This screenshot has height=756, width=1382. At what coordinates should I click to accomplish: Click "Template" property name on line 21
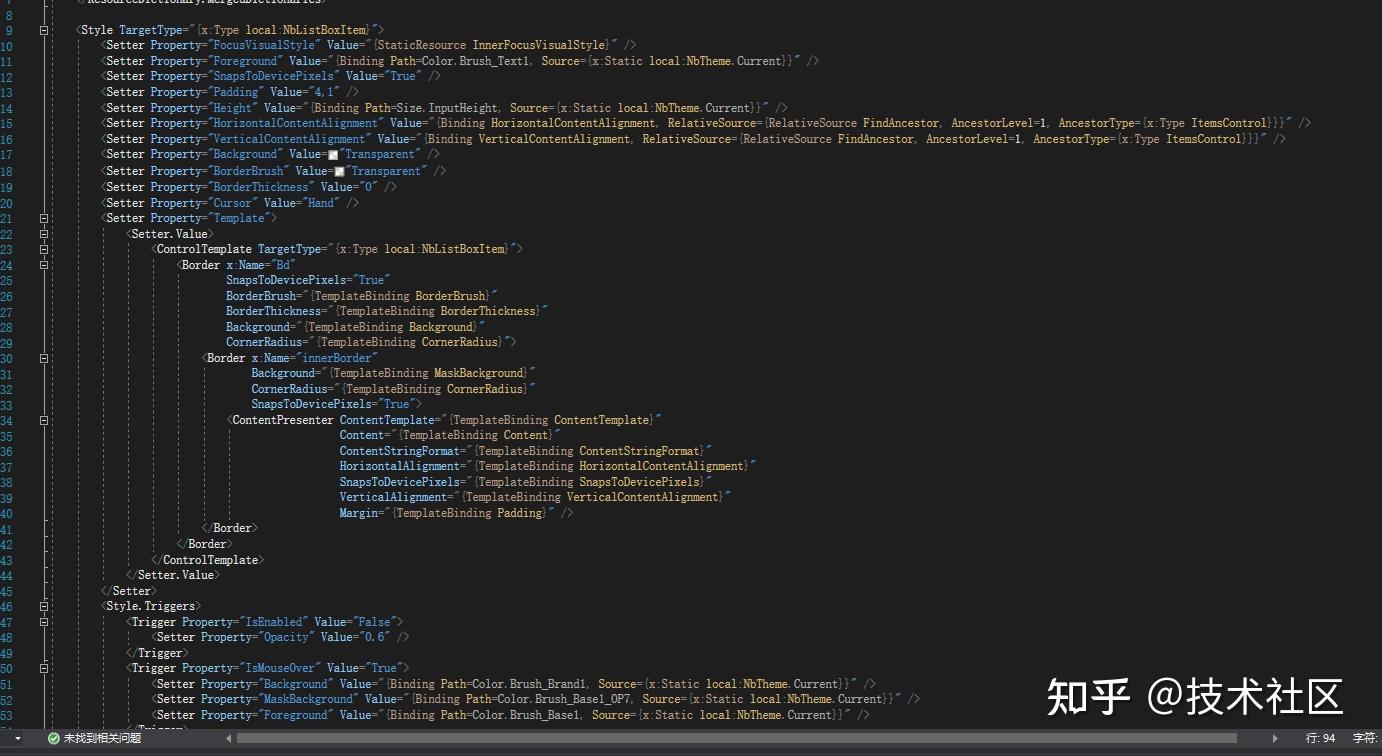(239, 218)
